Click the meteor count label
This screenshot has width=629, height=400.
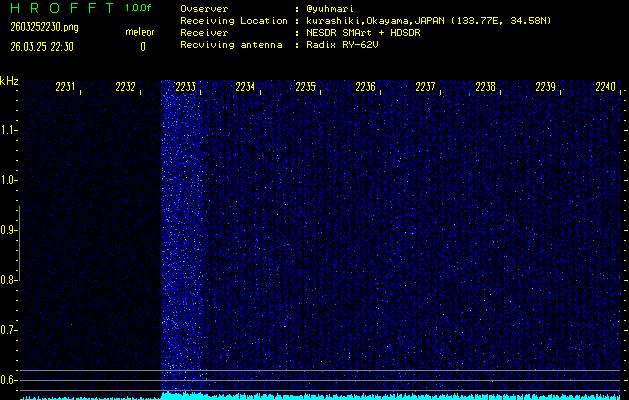tap(139, 32)
